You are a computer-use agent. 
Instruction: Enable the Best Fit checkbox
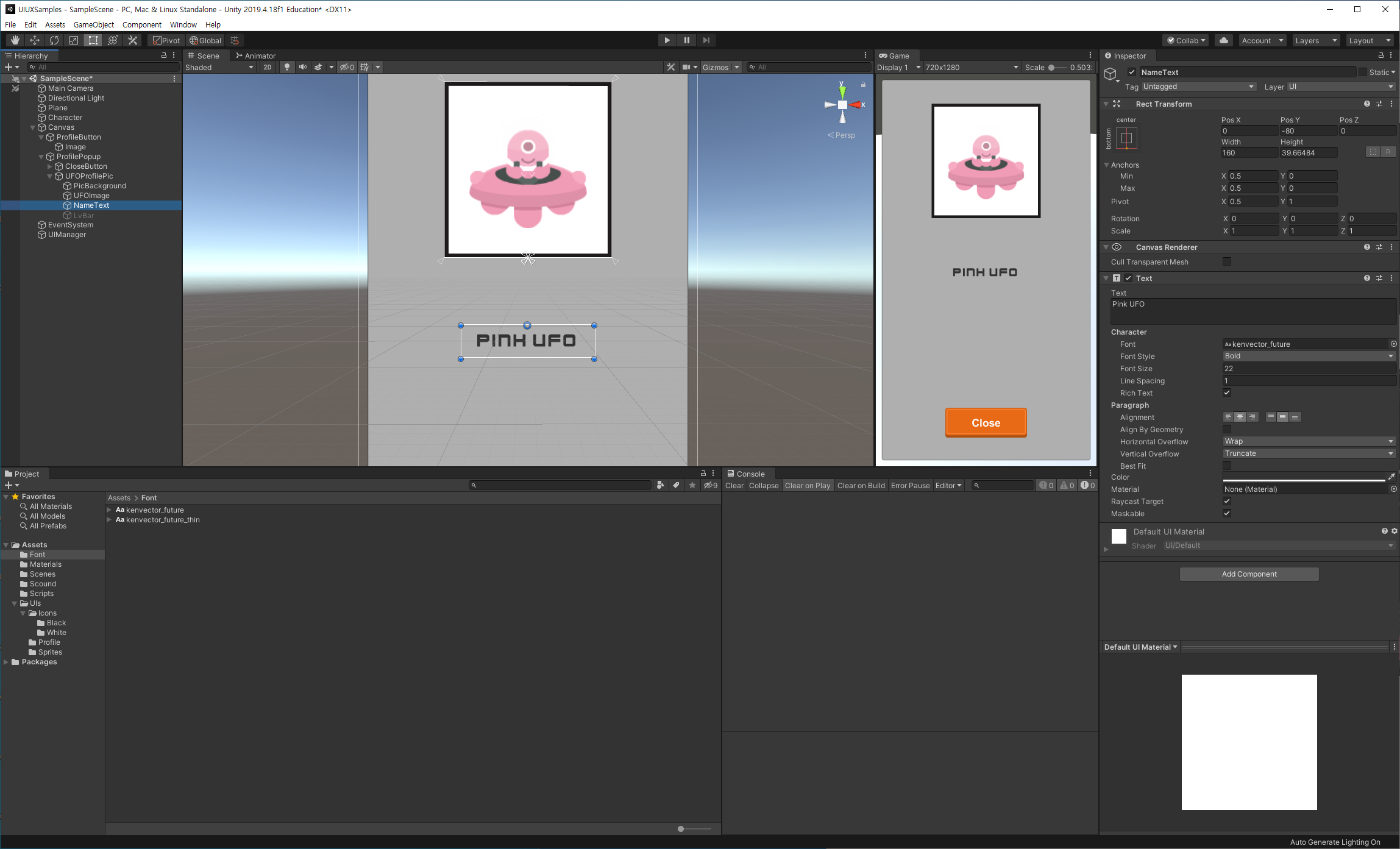pos(1227,466)
